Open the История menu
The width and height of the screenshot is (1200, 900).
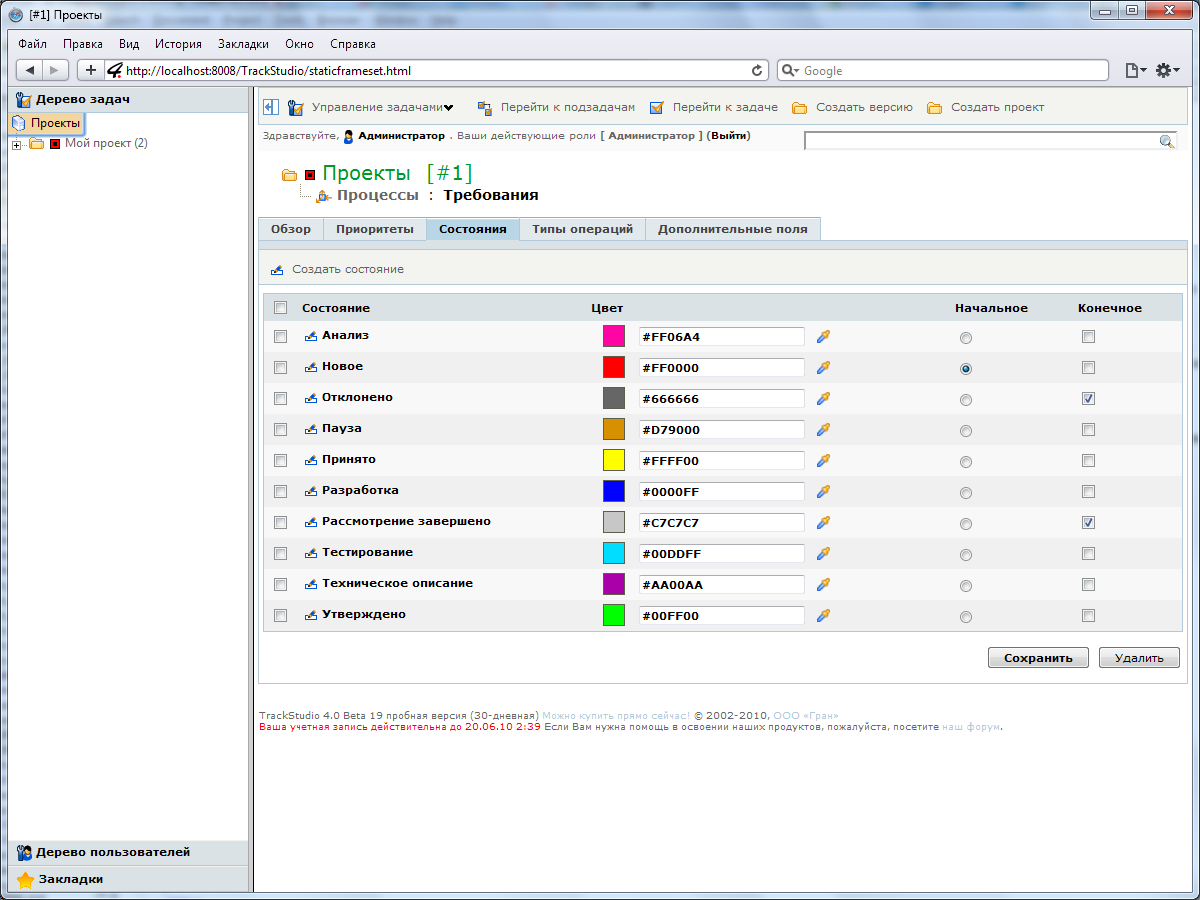pyautogui.click(x=178, y=44)
